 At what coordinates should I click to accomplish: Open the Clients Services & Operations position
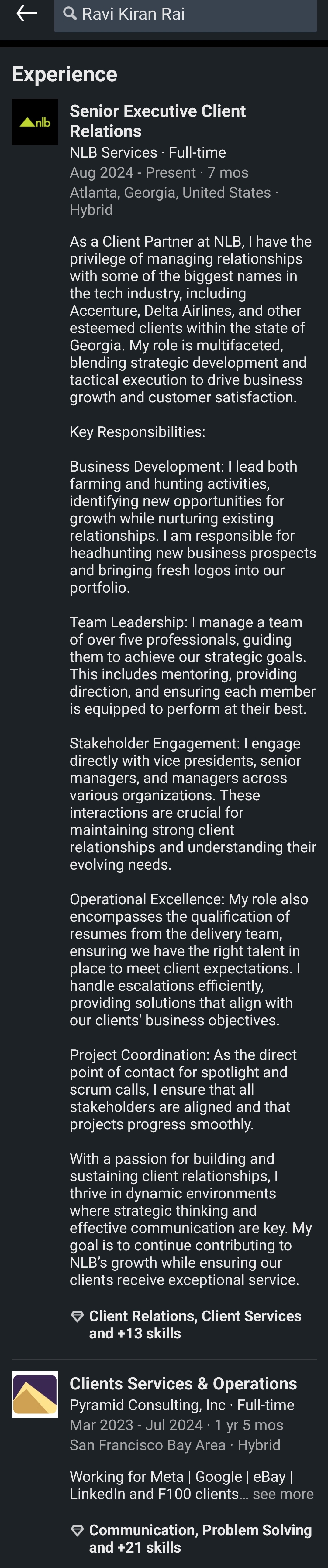[x=184, y=1384]
